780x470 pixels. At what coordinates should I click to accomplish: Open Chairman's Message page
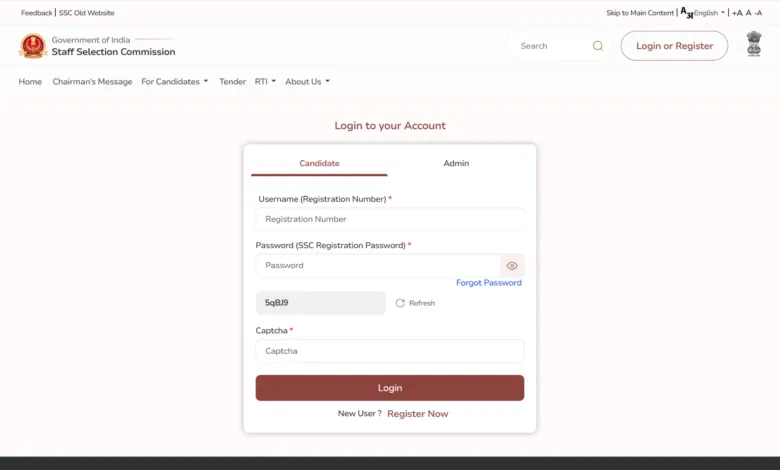pyautogui.click(x=93, y=82)
